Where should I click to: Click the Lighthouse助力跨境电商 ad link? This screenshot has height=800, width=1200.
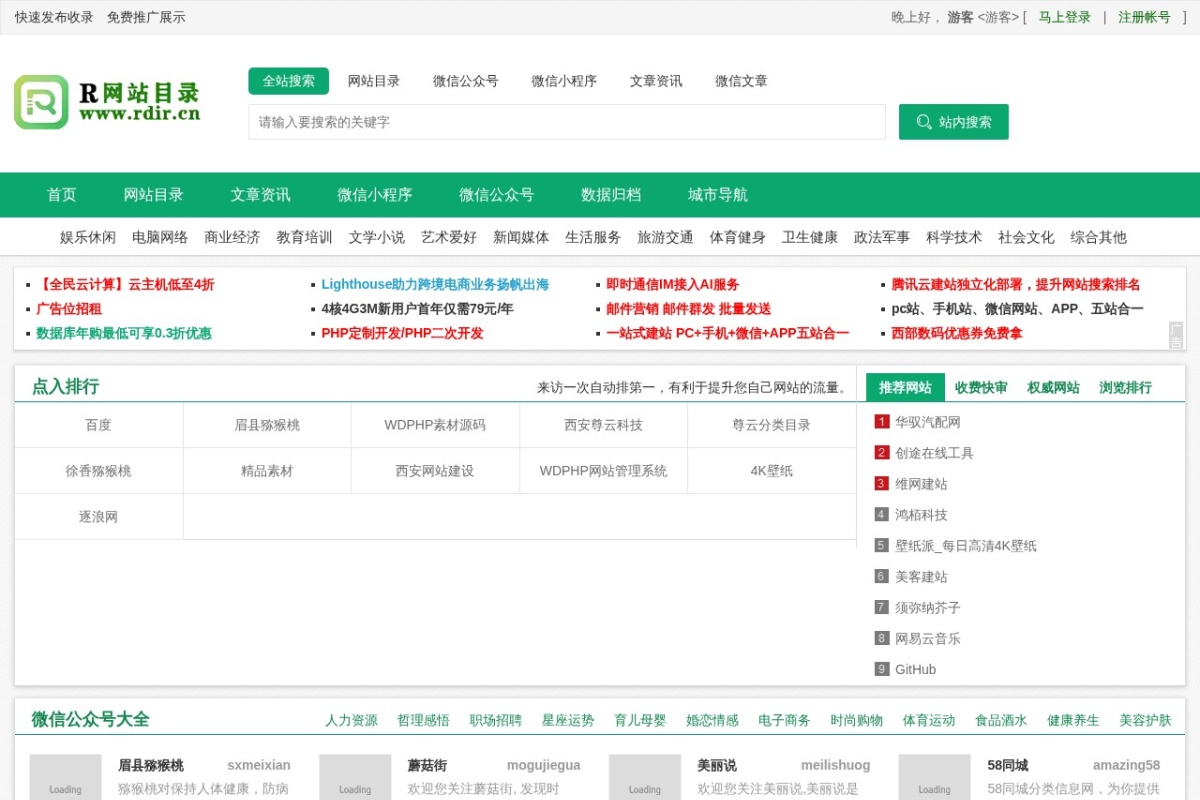435,284
